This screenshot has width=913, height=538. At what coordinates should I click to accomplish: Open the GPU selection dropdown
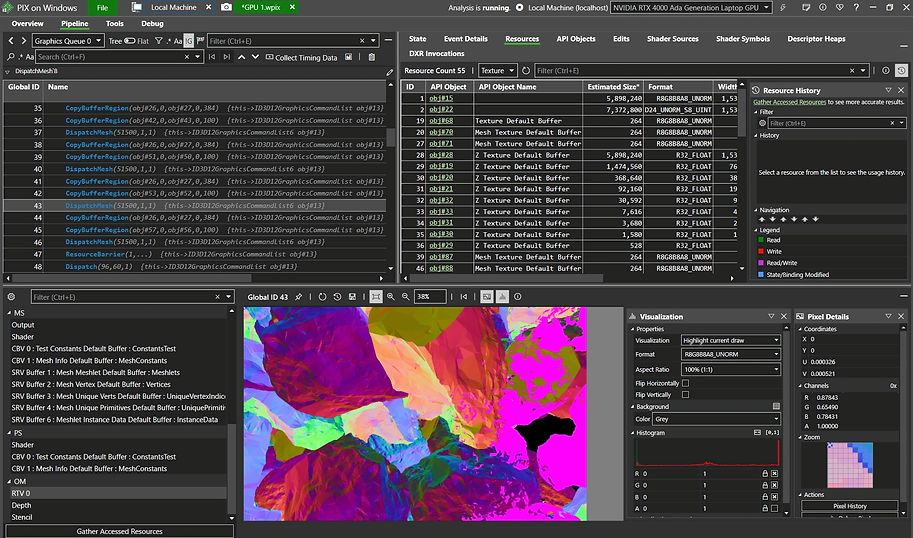(x=692, y=8)
